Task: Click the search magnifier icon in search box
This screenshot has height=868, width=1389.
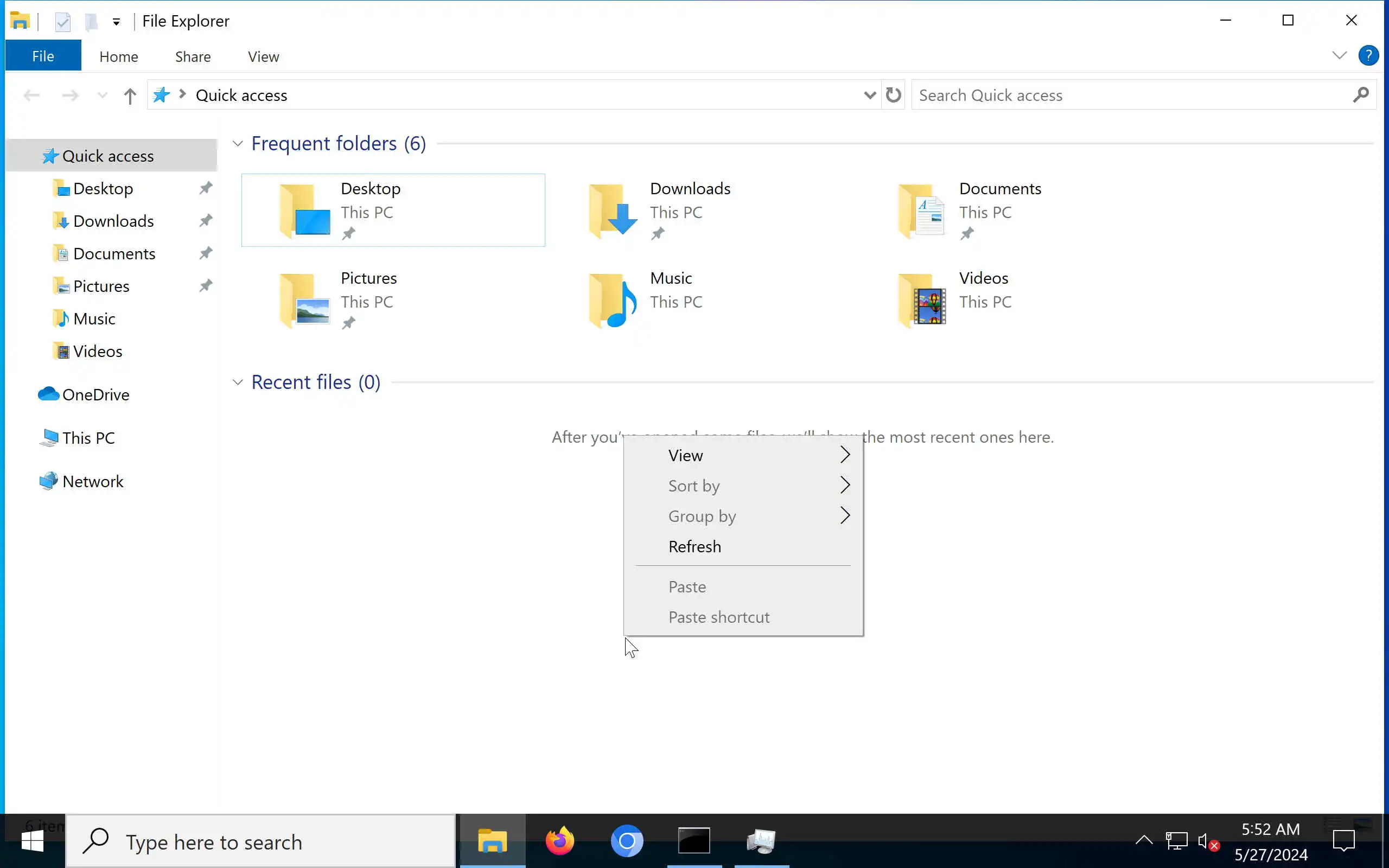Action: 1360,95
